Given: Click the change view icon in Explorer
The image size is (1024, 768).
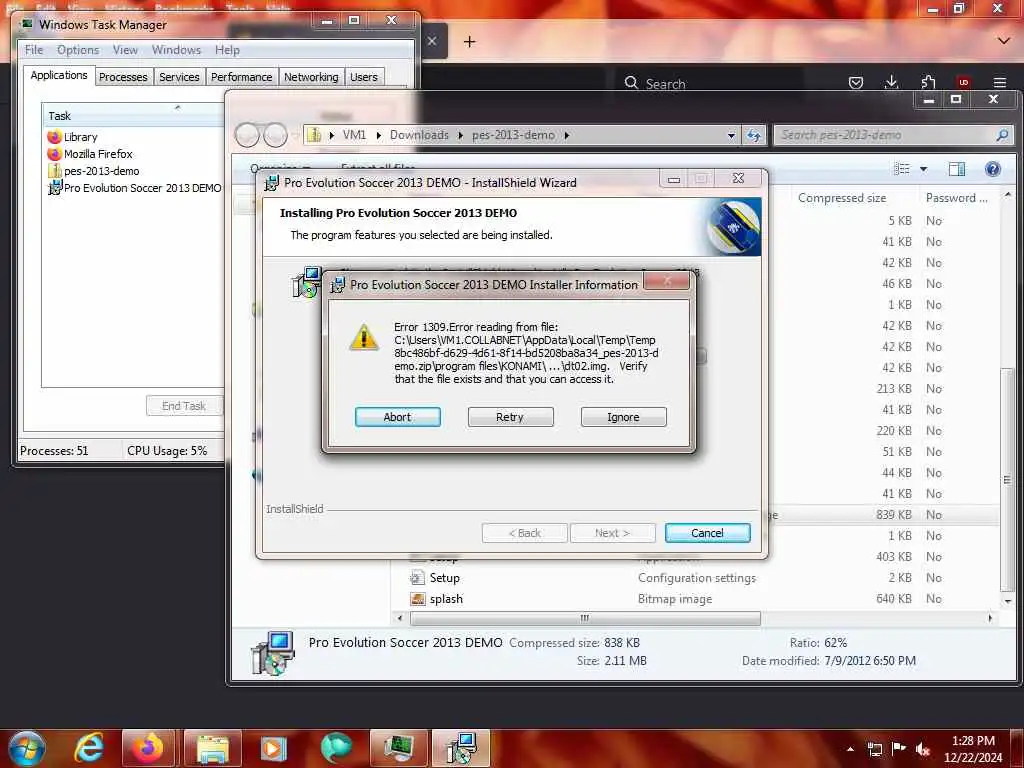Looking at the screenshot, I should (902, 169).
